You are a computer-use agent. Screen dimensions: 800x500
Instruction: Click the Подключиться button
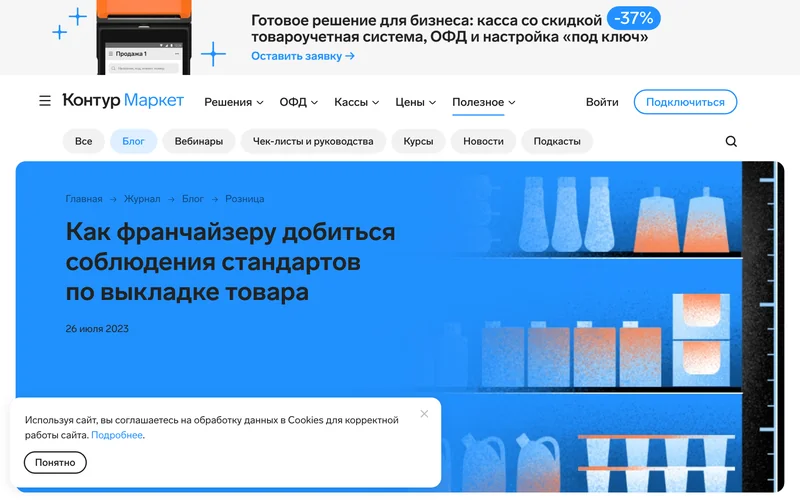[685, 102]
